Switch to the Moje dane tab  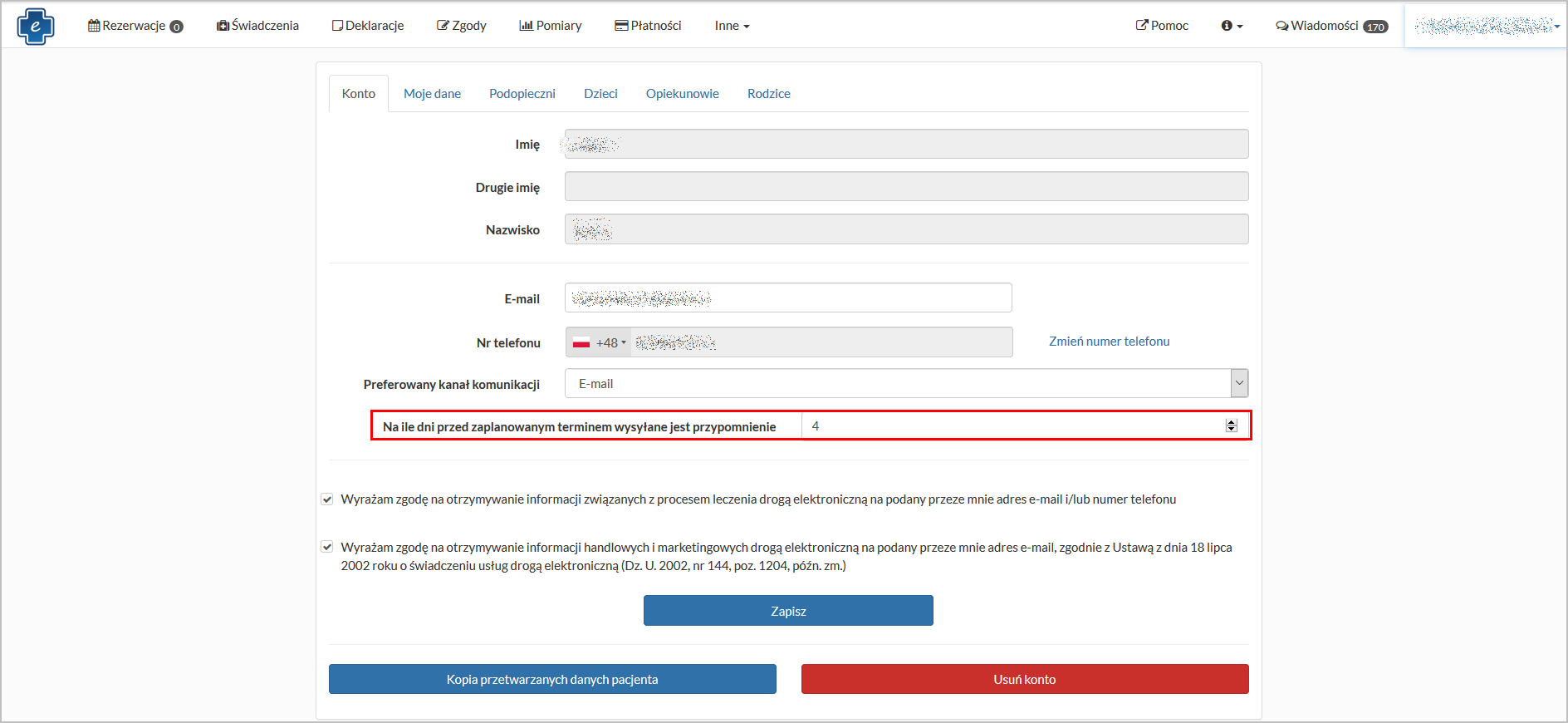pyautogui.click(x=432, y=94)
